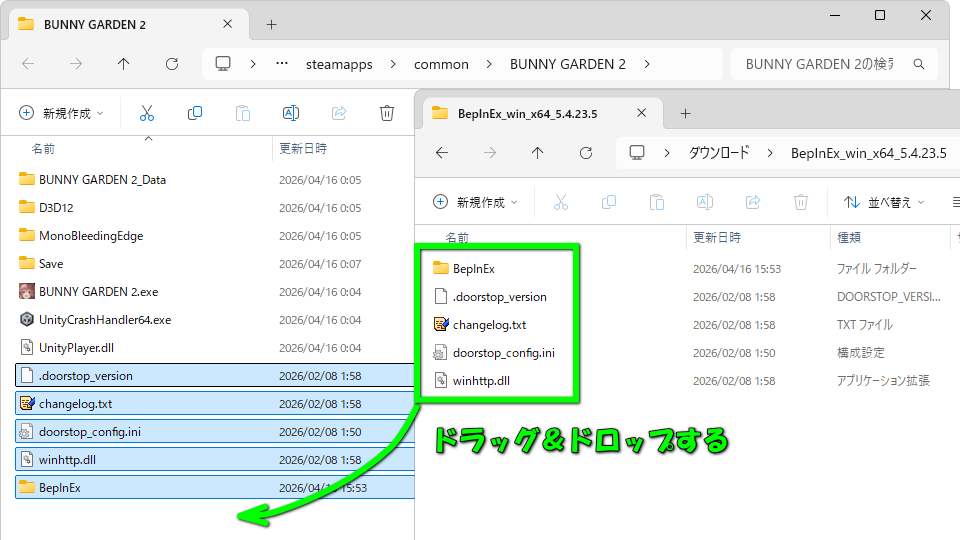Select the BepInEx folder in the right window

tap(474, 269)
